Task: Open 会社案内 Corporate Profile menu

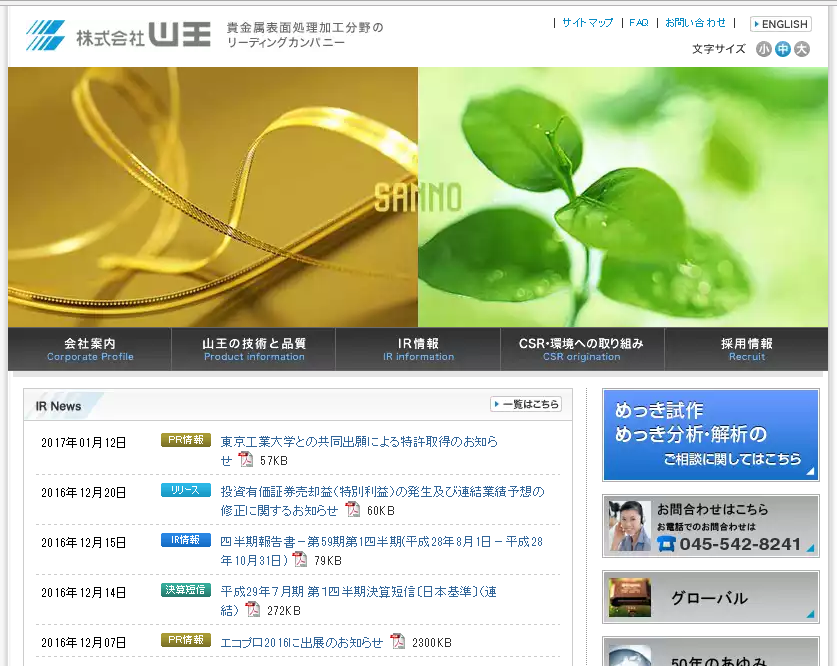Action: [90, 349]
